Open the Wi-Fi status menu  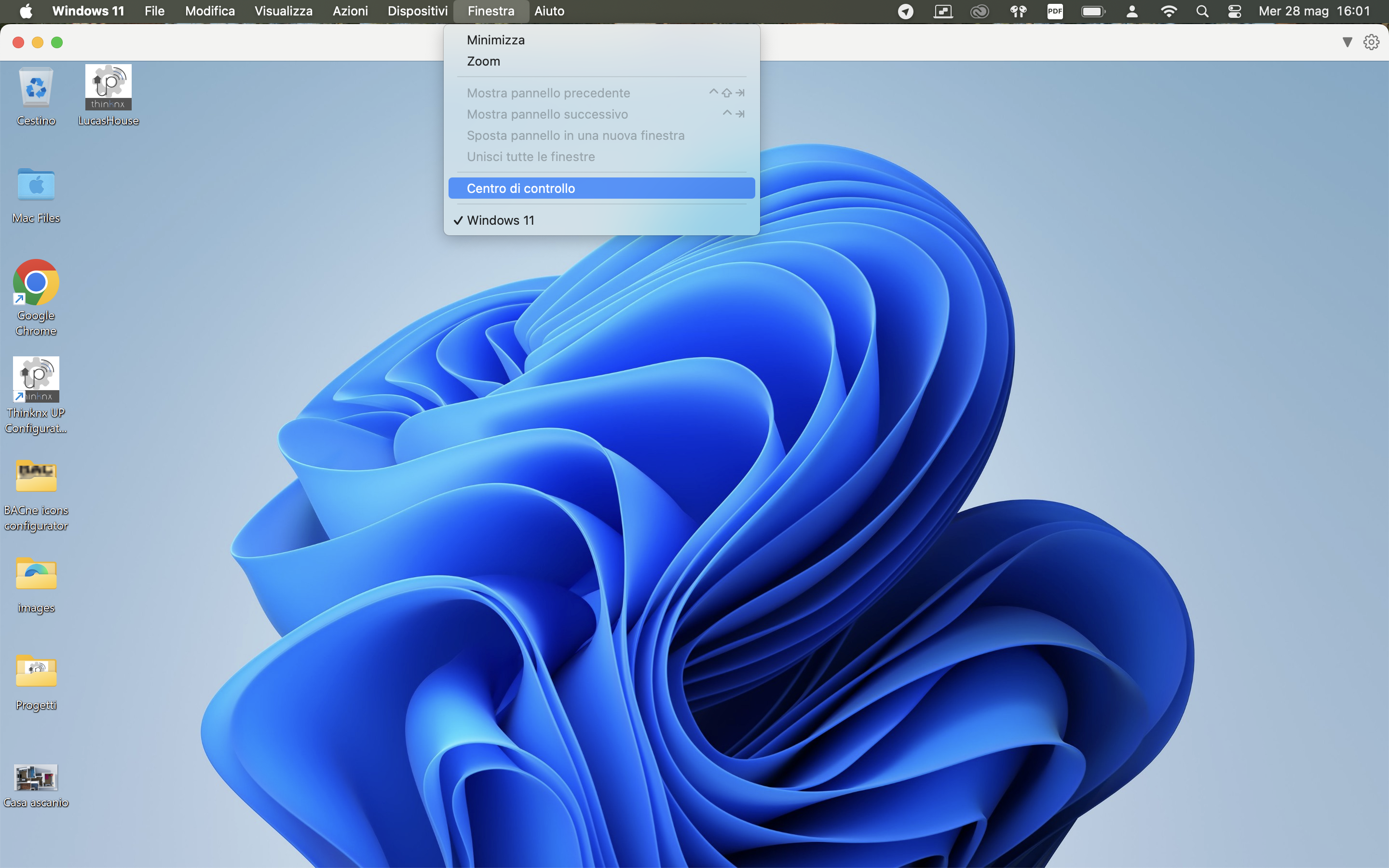(1169, 11)
